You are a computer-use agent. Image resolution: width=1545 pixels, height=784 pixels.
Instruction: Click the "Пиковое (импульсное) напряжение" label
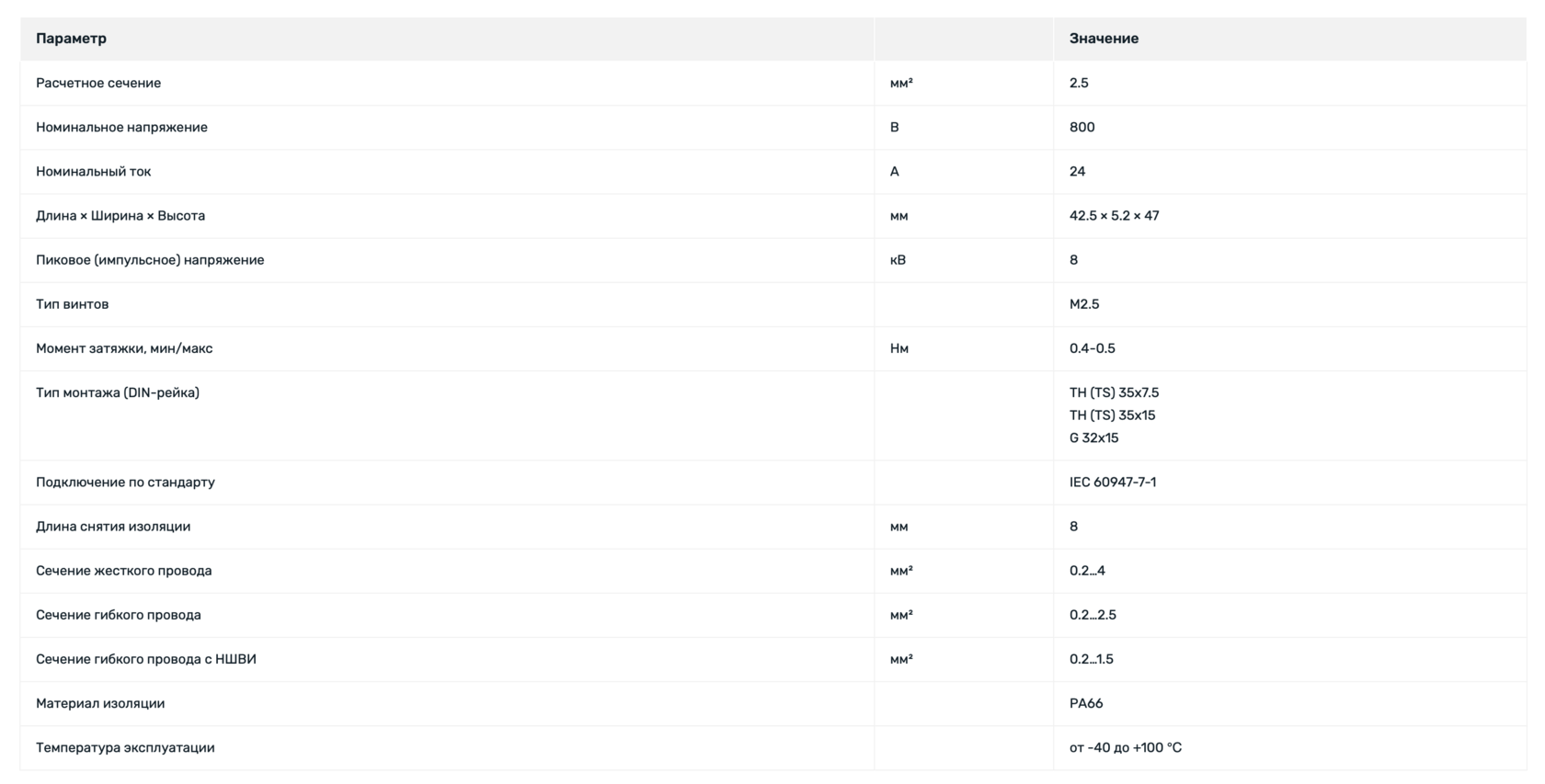pos(150,260)
